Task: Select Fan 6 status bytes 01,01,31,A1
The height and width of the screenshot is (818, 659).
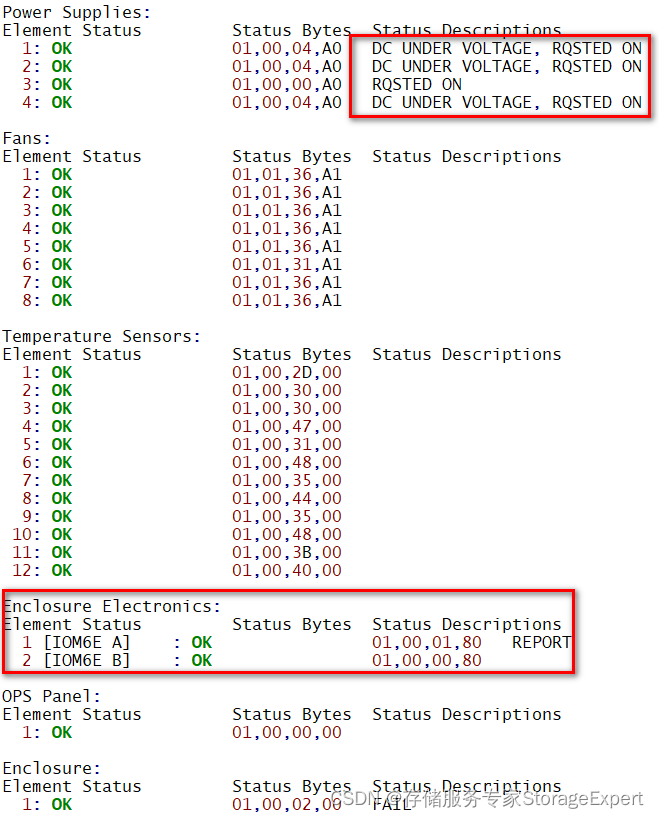Action: pos(287,264)
